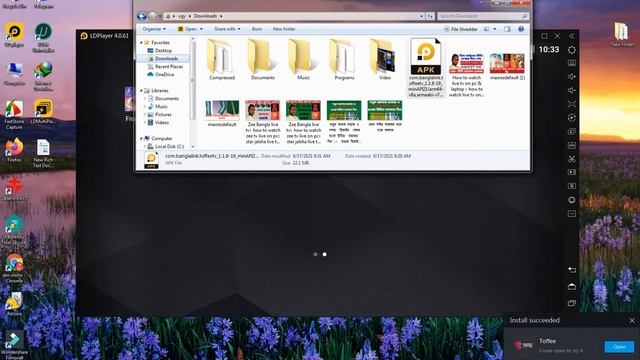Open the Toffee app via Open button
This screenshot has height=360, width=640.
point(619,347)
